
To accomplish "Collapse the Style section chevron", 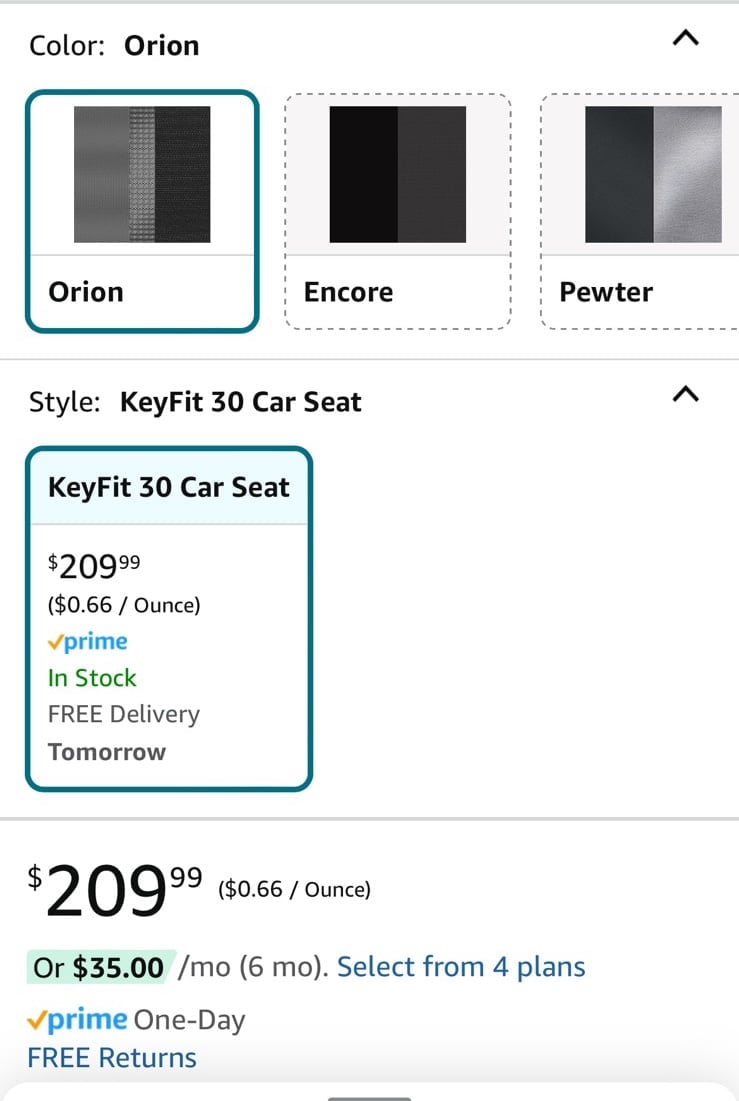I will pos(686,394).
